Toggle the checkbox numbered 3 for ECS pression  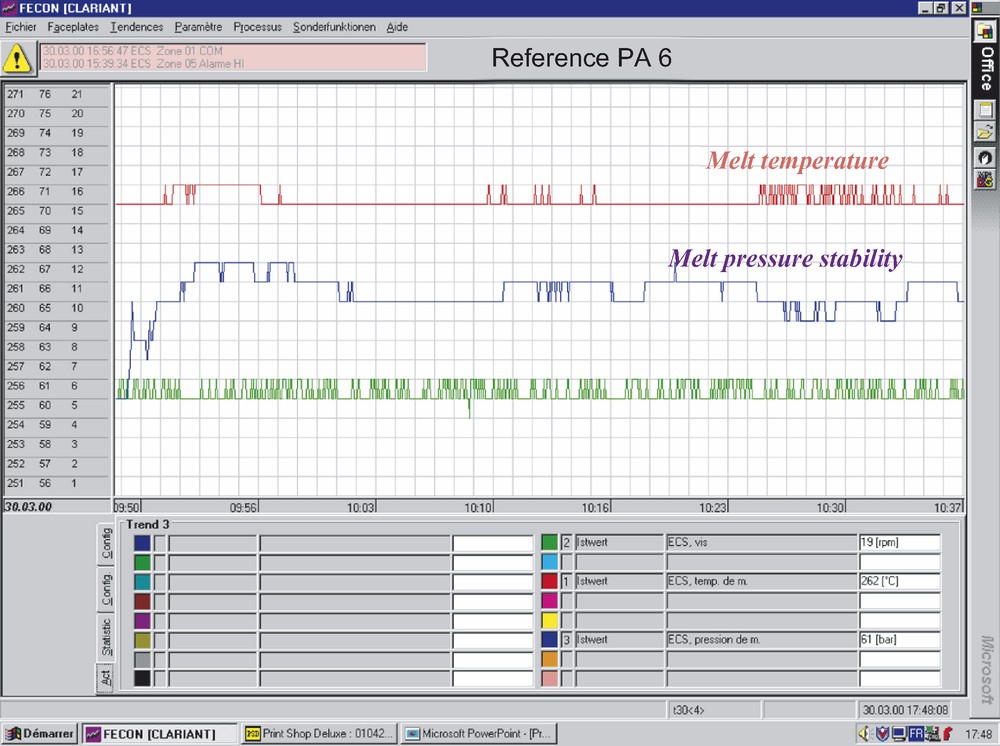point(566,639)
